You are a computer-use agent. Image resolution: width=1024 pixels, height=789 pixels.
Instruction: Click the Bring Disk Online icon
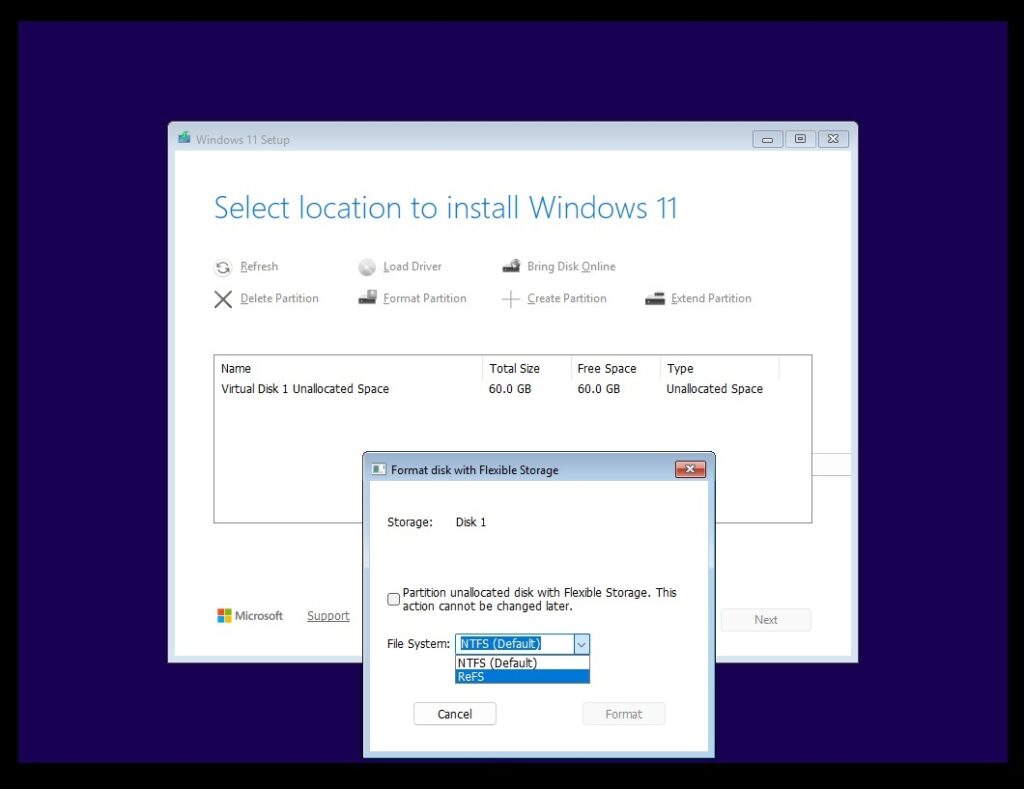pos(512,266)
